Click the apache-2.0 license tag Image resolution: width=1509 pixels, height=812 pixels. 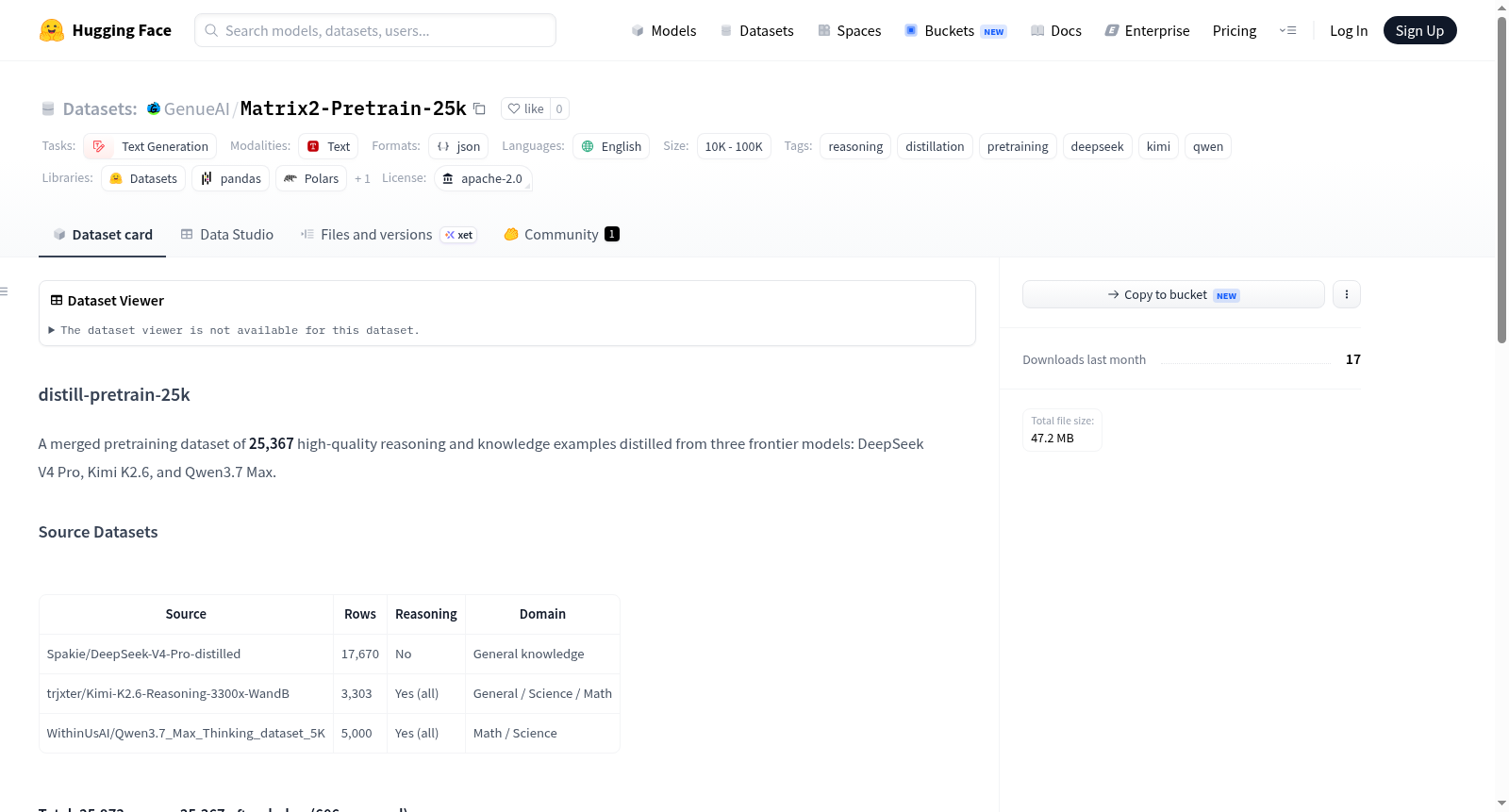(483, 178)
